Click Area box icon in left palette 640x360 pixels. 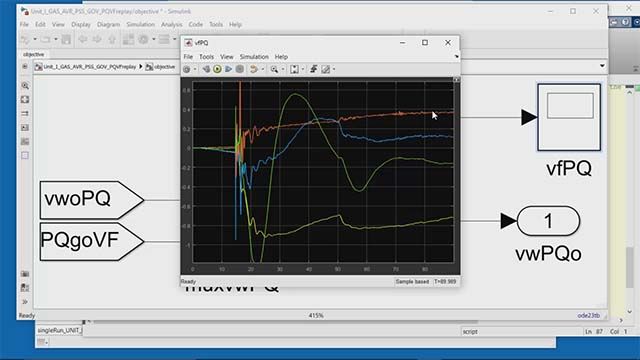[25, 156]
